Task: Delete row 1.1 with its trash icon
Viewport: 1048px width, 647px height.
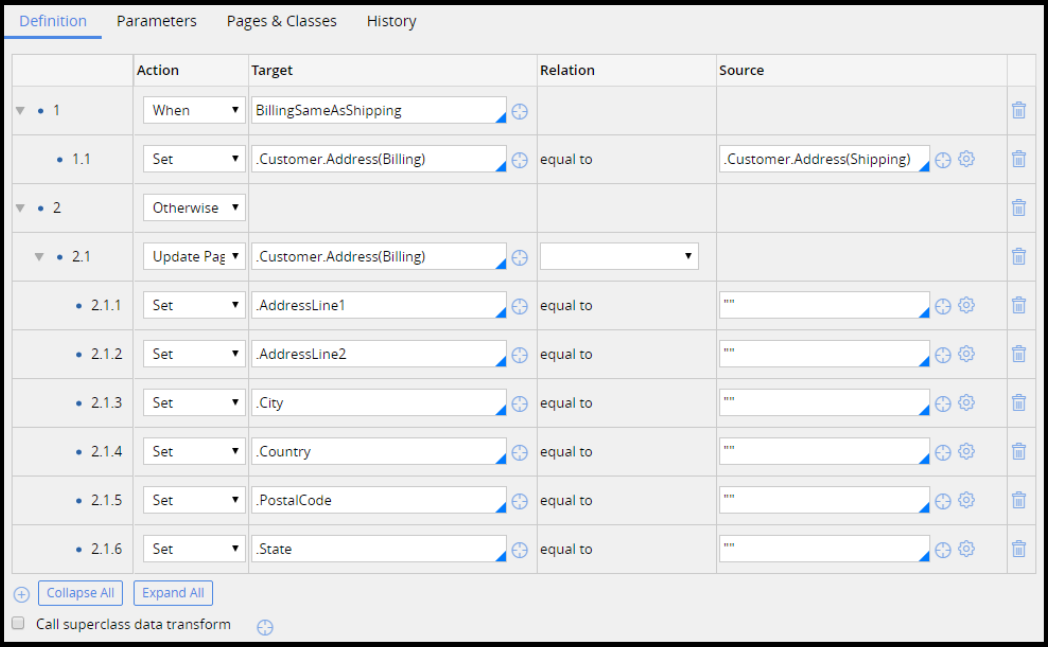Action: pyautogui.click(x=1018, y=159)
